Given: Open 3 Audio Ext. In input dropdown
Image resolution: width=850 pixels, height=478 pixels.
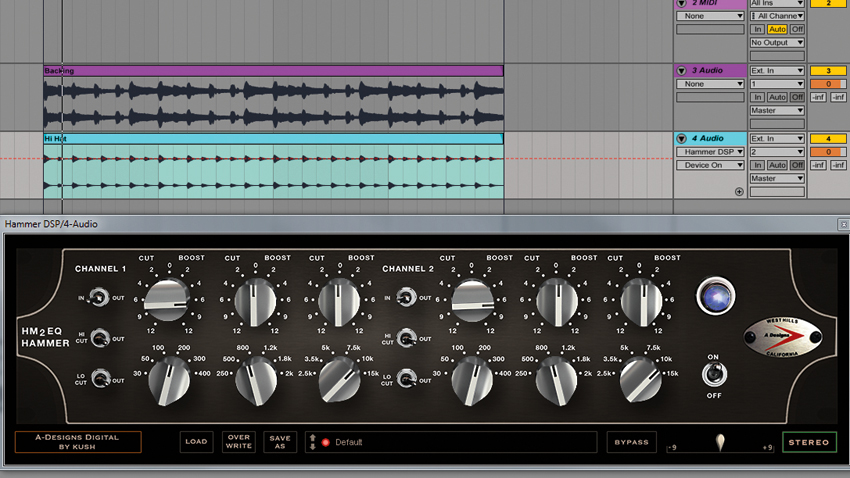Looking at the screenshot, I should [x=777, y=71].
